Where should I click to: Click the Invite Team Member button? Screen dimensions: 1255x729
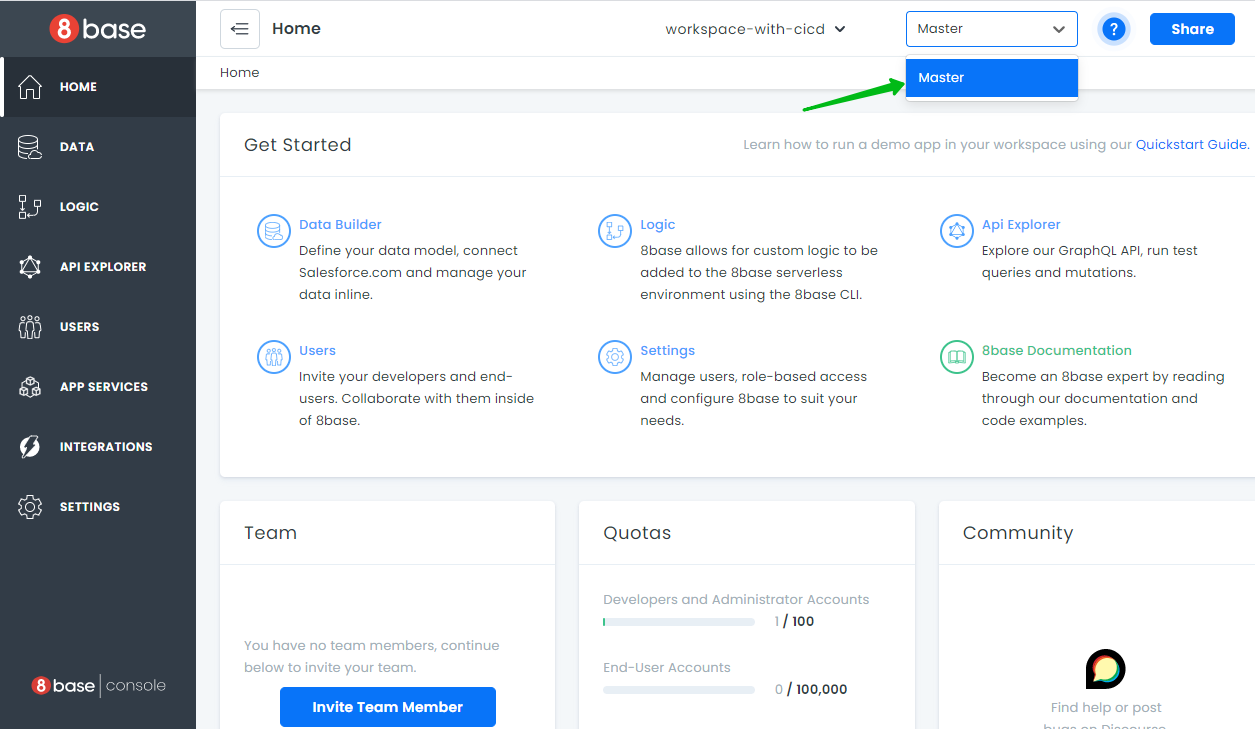click(387, 707)
